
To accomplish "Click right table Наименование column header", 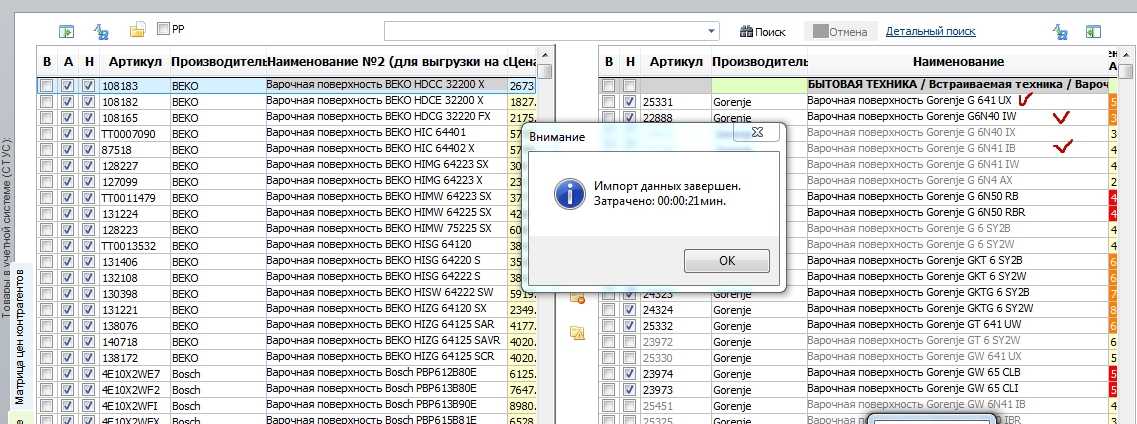I will coord(957,62).
